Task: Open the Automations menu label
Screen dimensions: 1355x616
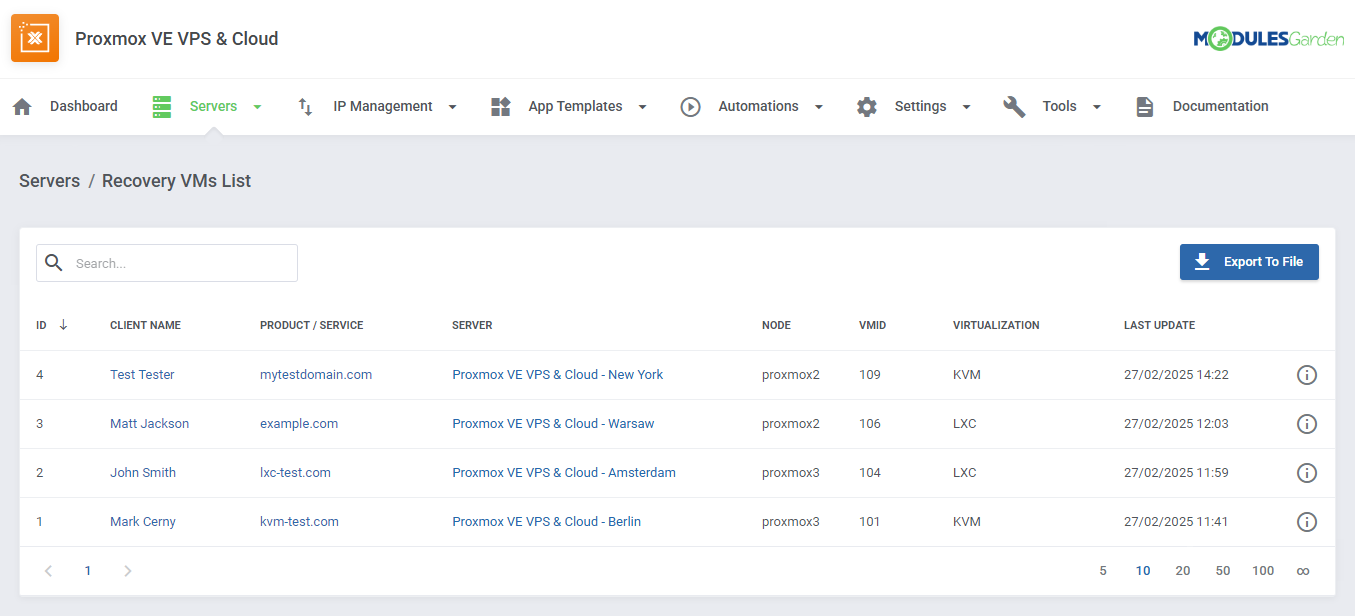Action: coord(758,107)
